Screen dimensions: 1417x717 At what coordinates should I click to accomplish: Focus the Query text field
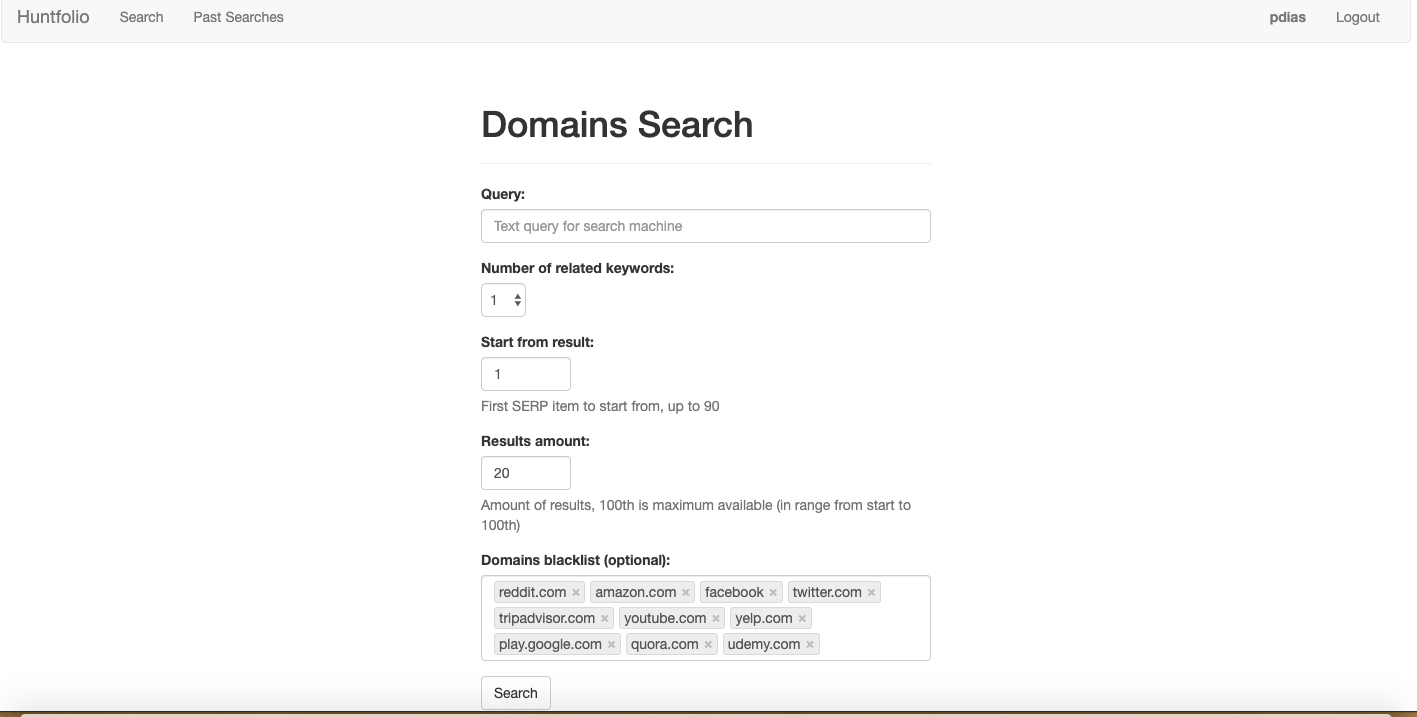(x=706, y=226)
